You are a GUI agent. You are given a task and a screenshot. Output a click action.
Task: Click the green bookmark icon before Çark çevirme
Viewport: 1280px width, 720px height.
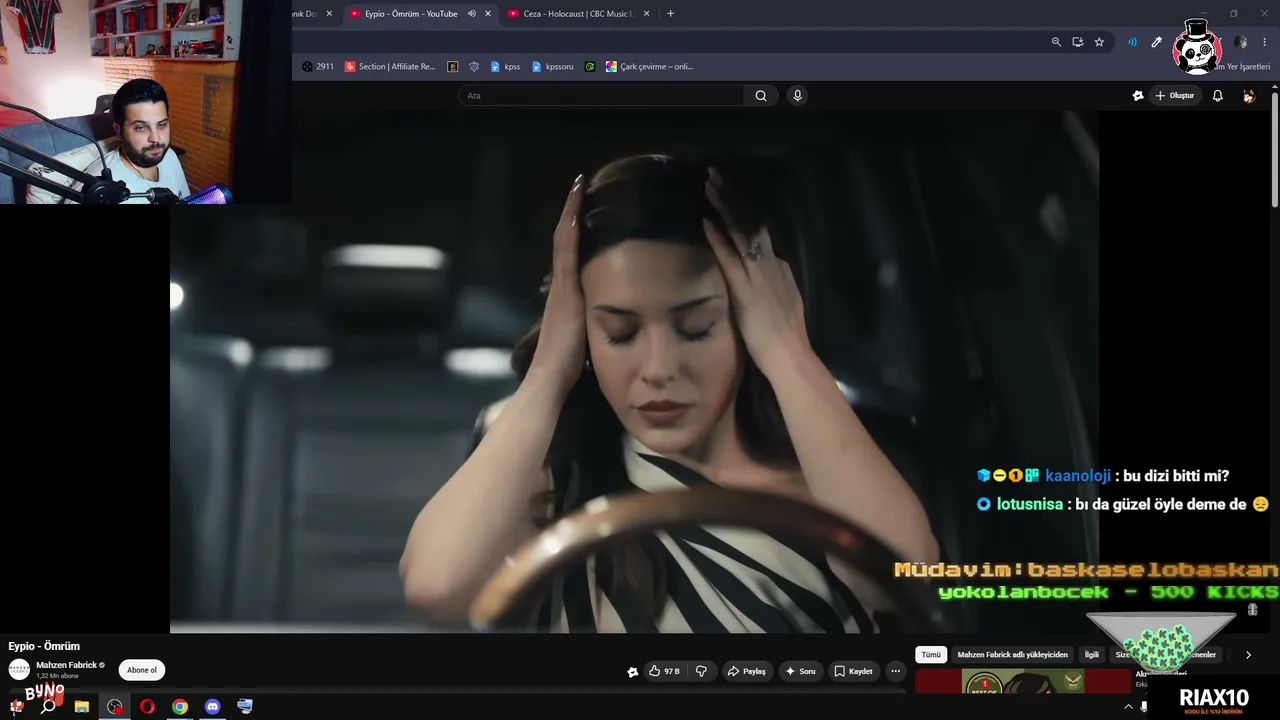pyautogui.click(x=590, y=67)
